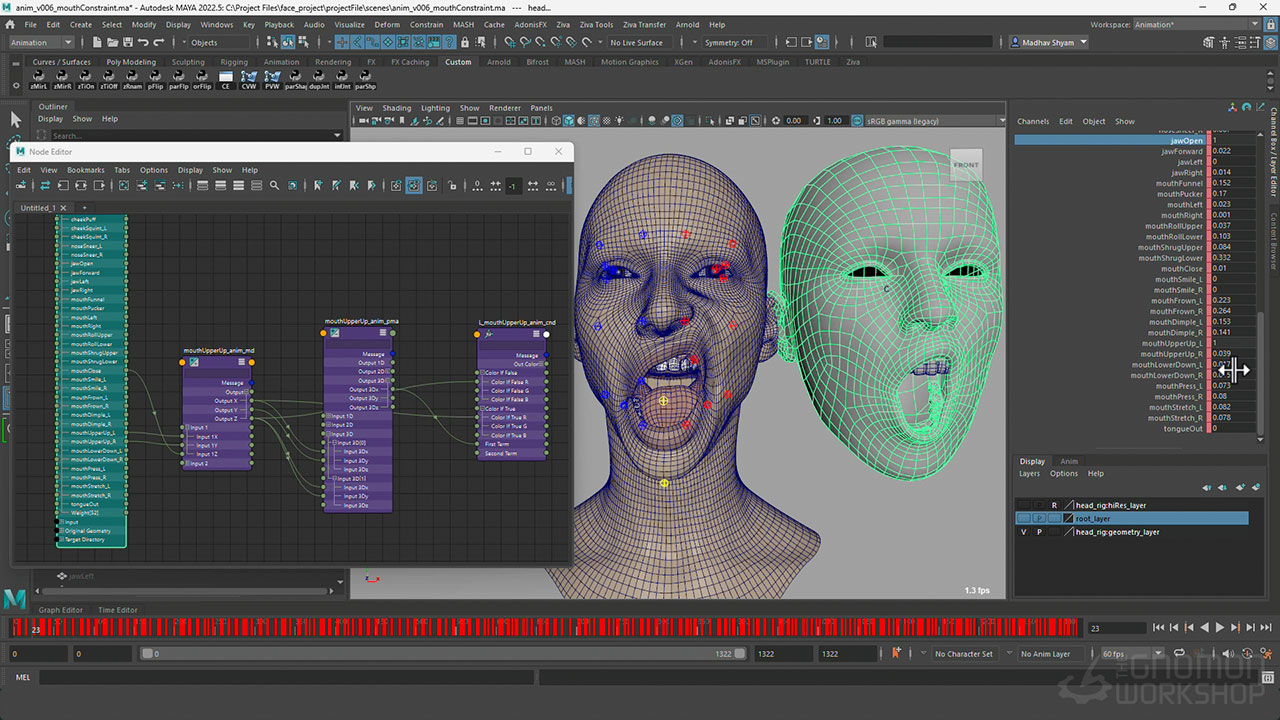Open the Animation menu set dropdown
The height and width of the screenshot is (720, 1280).
point(41,43)
